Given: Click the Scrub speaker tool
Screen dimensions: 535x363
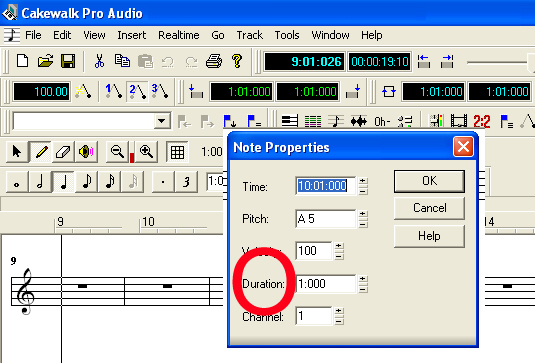Looking at the screenshot, I should point(86,151).
